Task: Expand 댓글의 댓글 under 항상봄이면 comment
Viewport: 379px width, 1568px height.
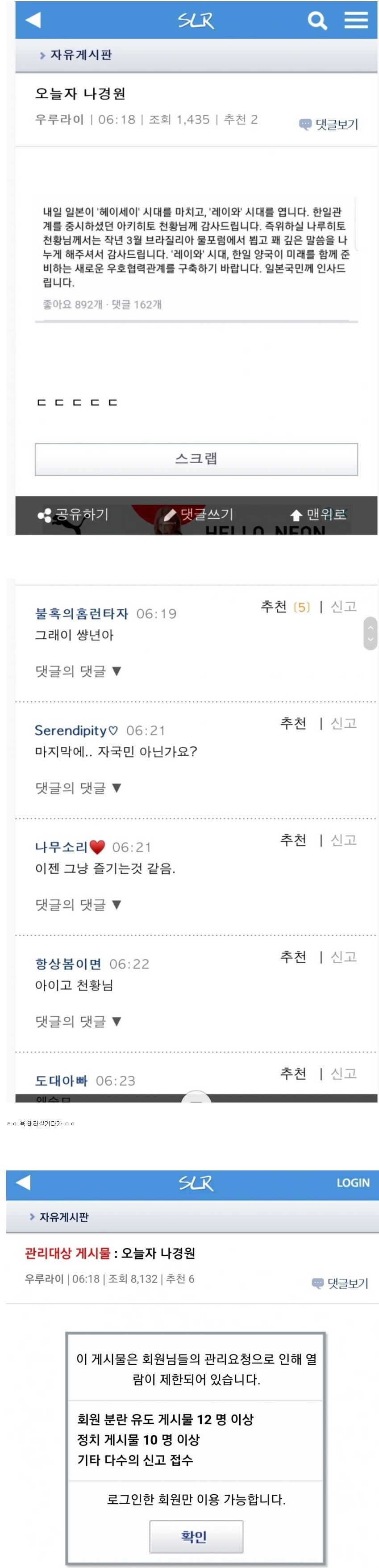Action: (79, 1021)
